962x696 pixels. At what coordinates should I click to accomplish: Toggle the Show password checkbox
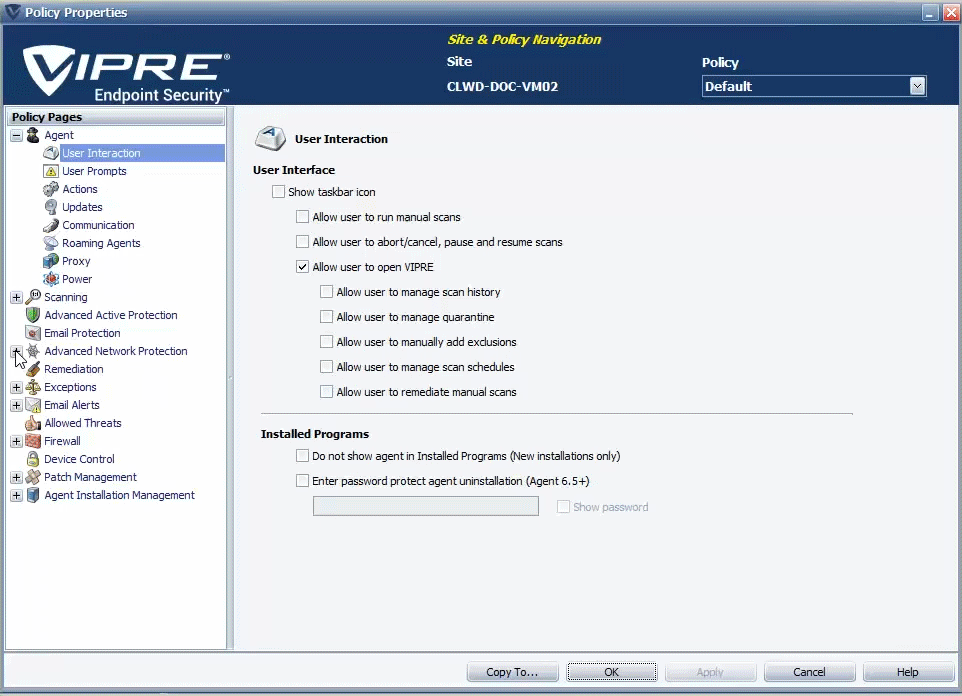click(563, 507)
